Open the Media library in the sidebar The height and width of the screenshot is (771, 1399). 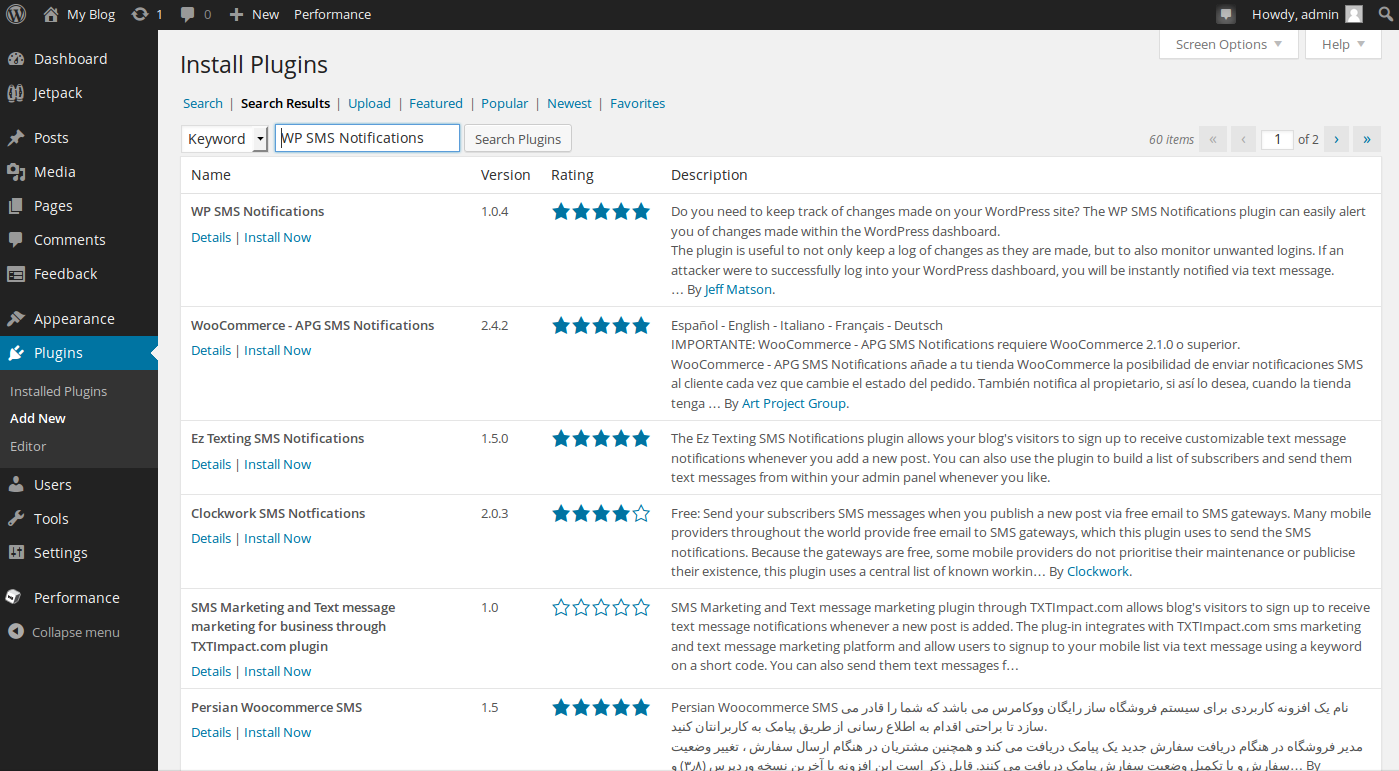pyautogui.click(x=54, y=172)
